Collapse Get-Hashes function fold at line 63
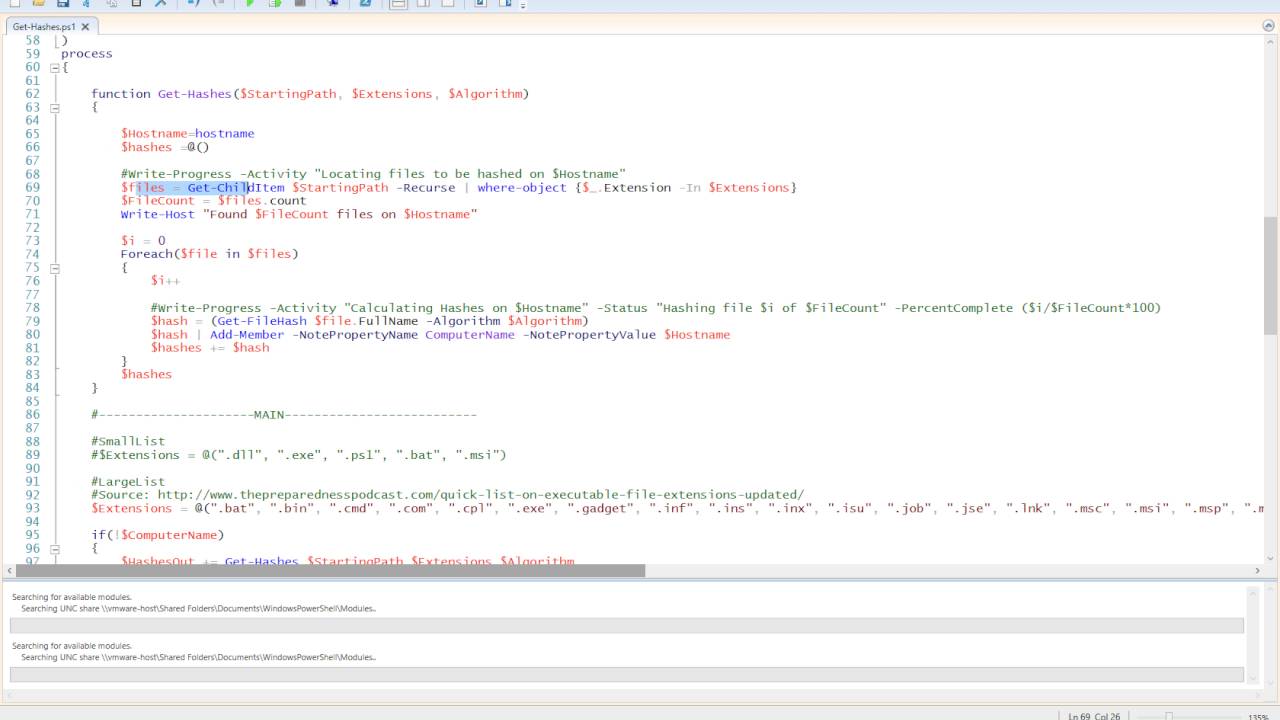 55,107
